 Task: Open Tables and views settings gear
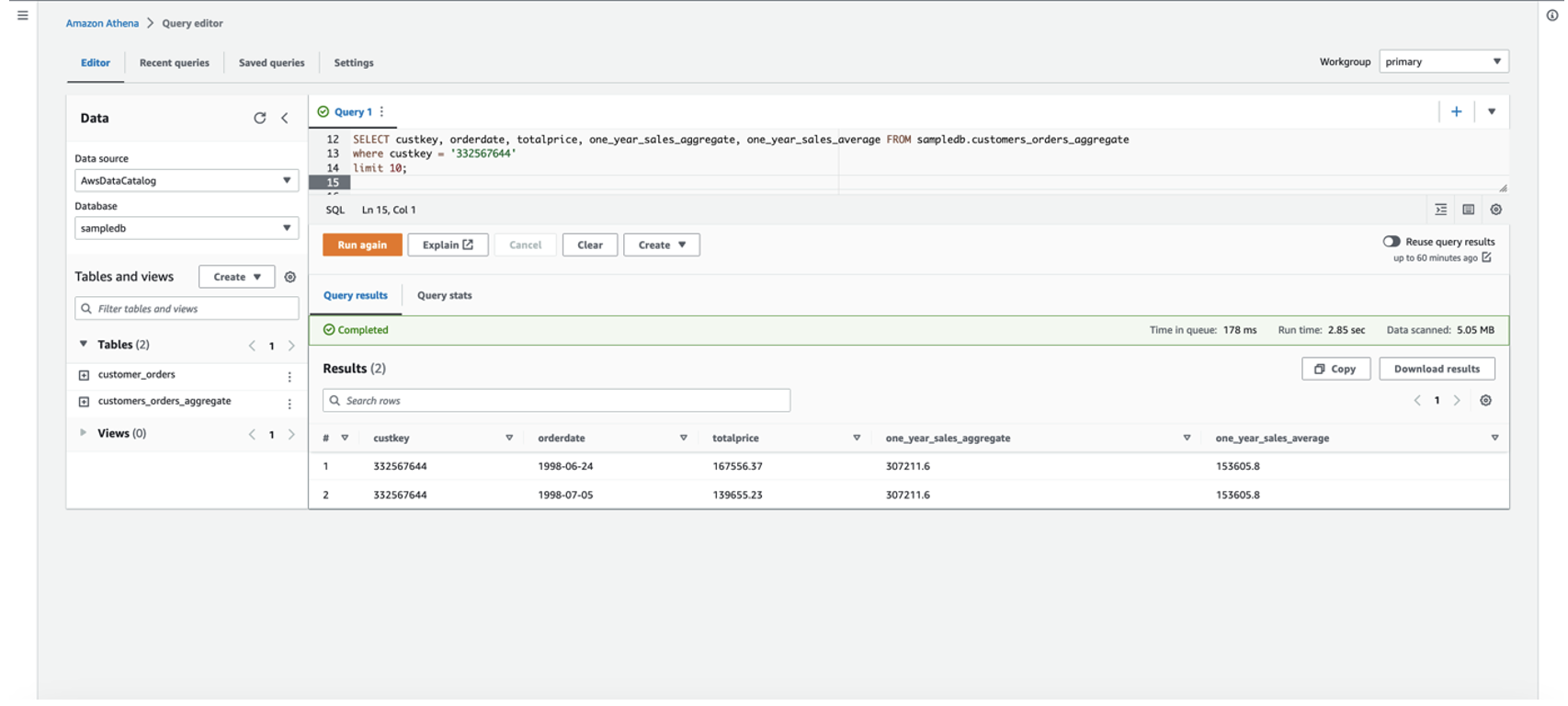[290, 277]
